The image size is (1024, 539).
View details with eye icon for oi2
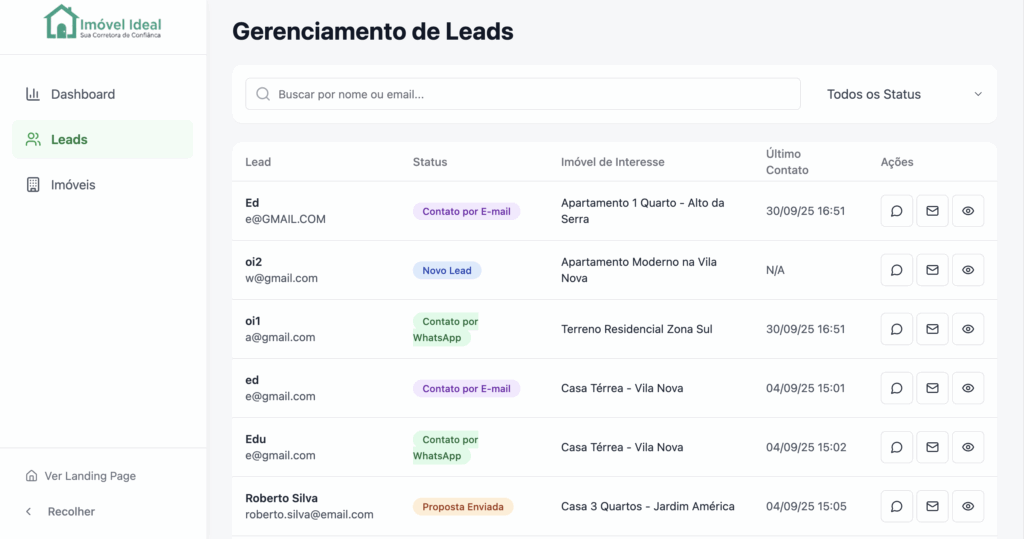967,270
